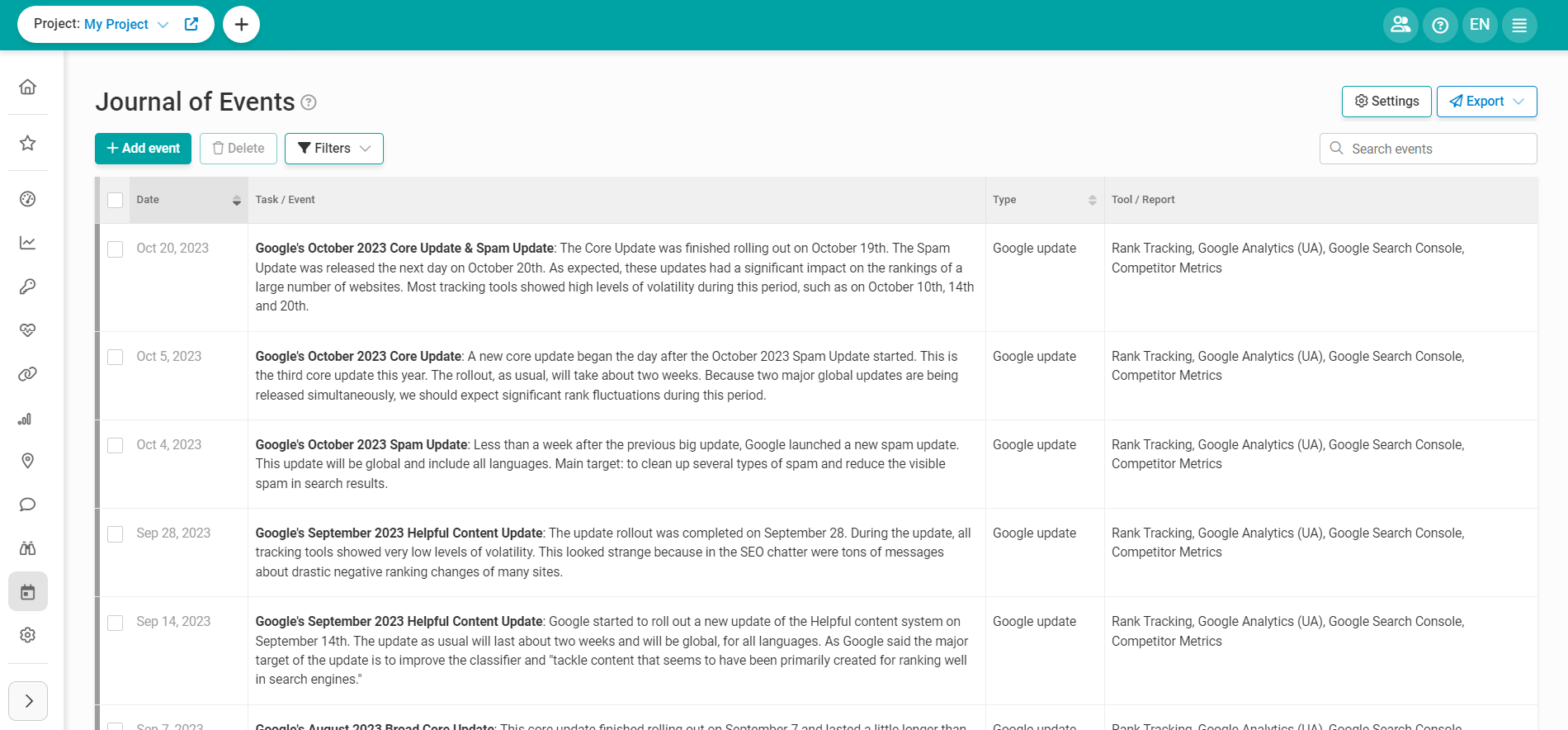This screenshot has height=730, width=1568.
Task: Check the Sep 28, 2023 row checkbox
Action: pos(116,533)
